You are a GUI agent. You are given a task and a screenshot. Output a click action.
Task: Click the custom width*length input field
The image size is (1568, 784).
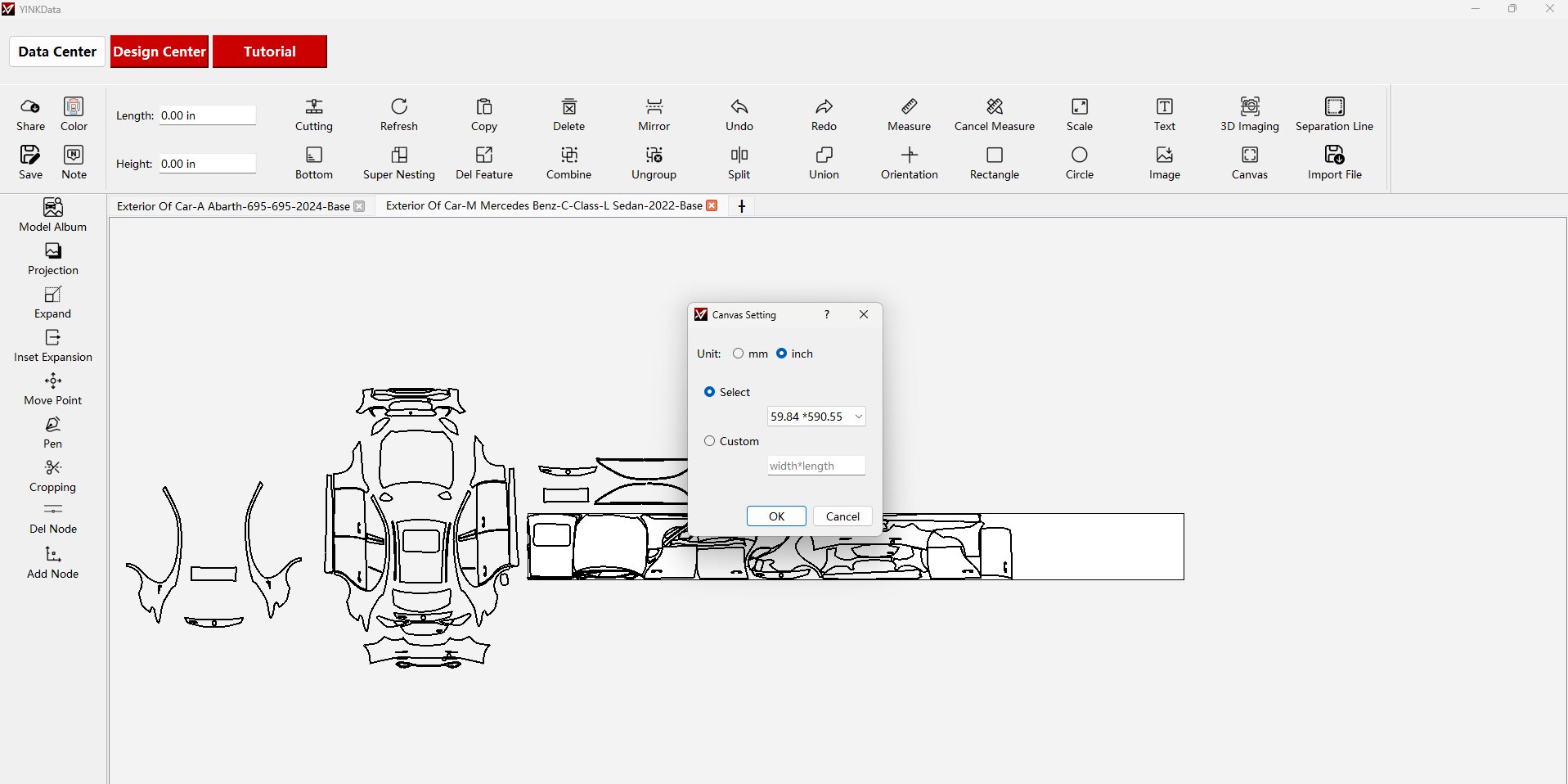point(815,466)
